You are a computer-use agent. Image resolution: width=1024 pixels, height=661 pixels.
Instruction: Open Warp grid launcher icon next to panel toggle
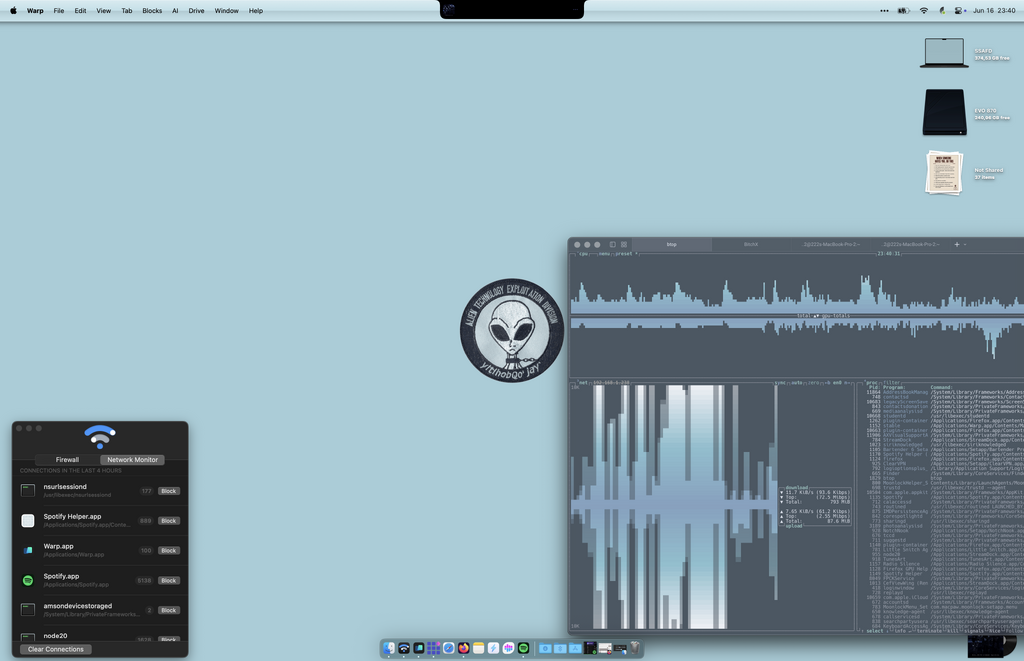624,244
